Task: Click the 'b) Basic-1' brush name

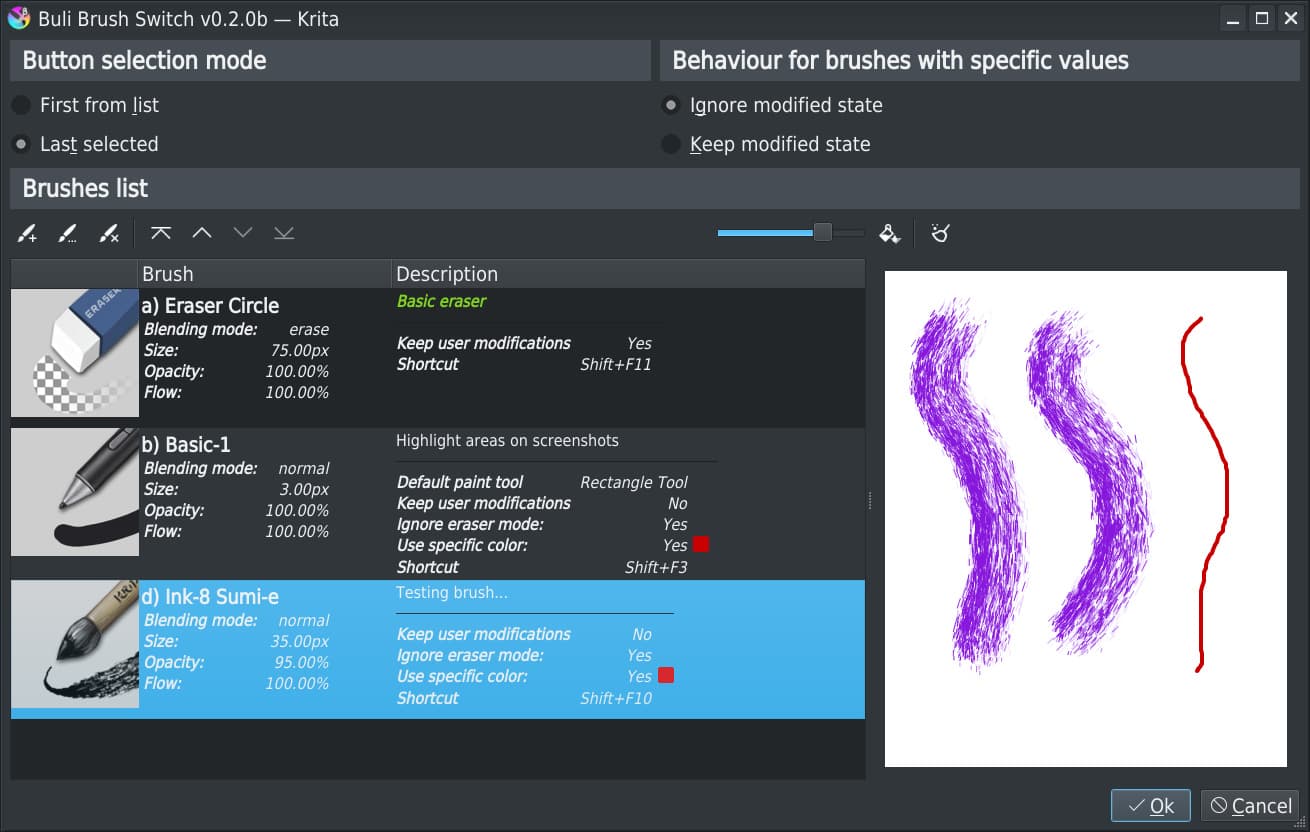Action: (x=187, y=445)
